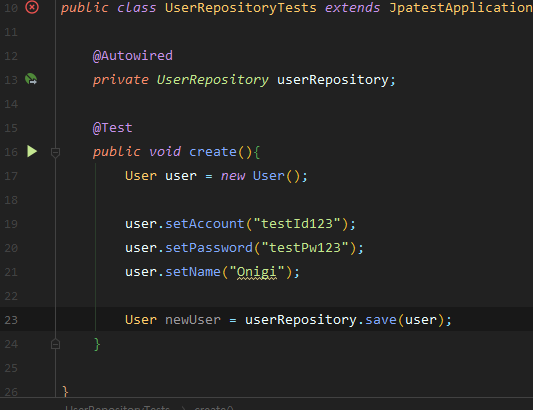Screen dimensions: 533x410
Task: Click the setName method call
Action: coord(193,272)
